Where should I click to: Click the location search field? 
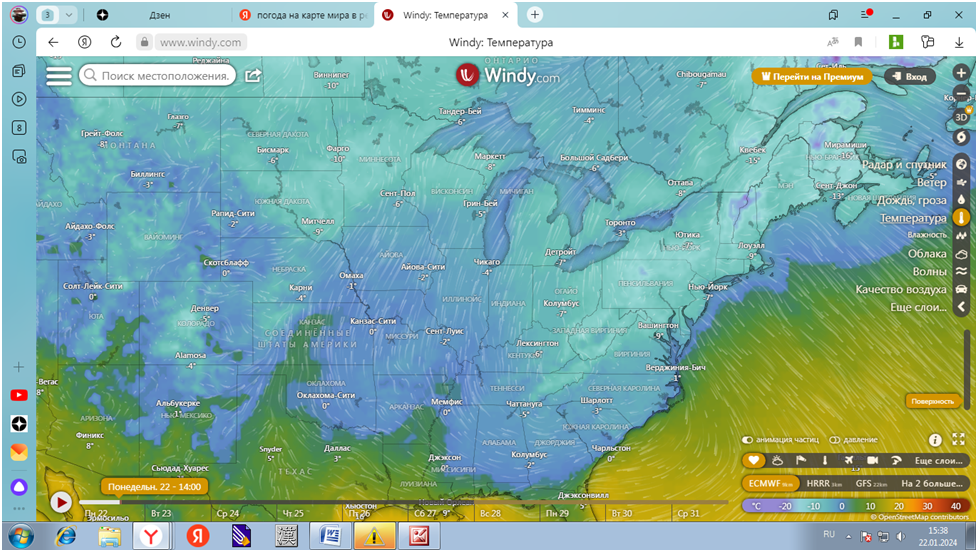pos(158,75)
